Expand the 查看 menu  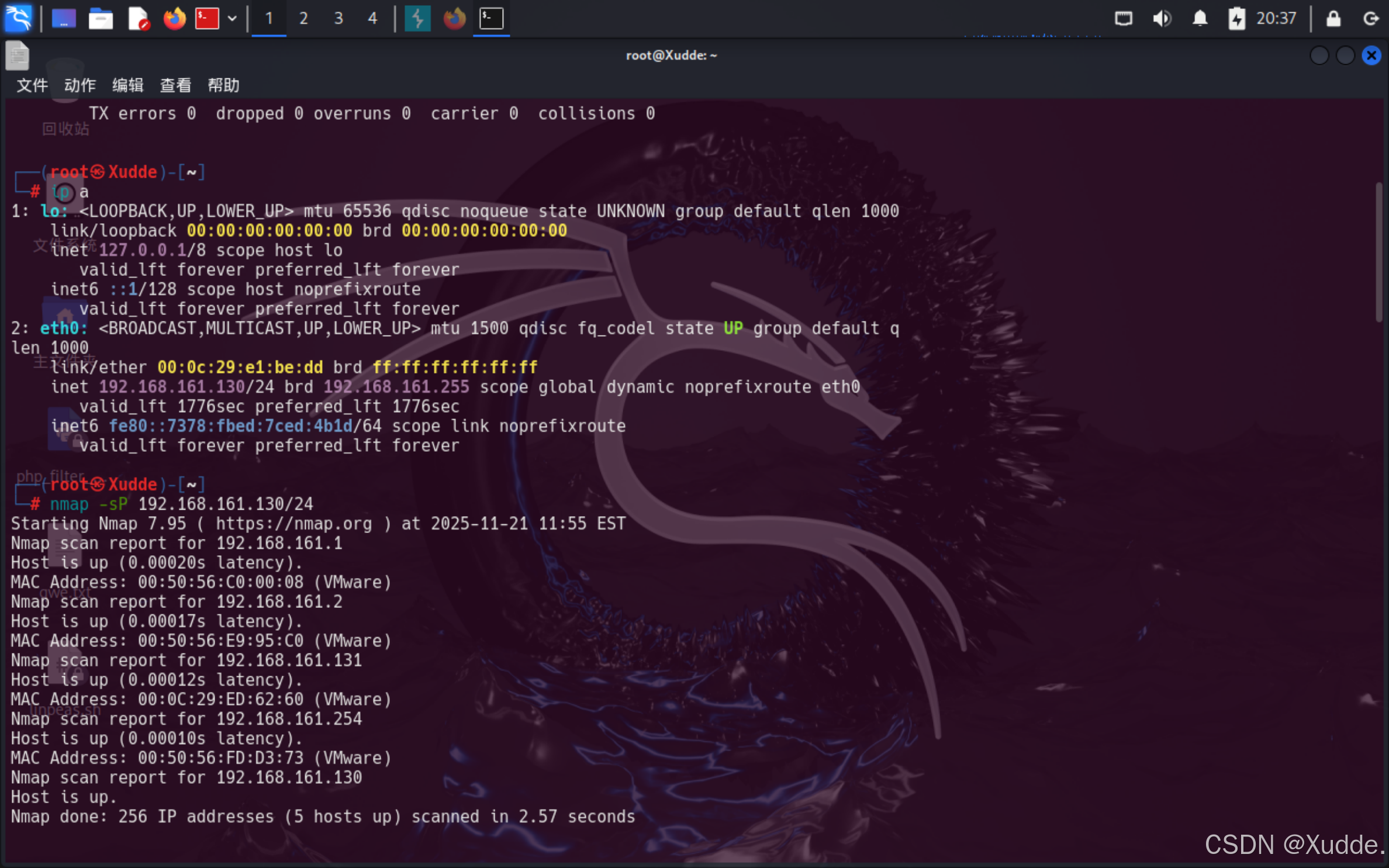tap(175, 85)
